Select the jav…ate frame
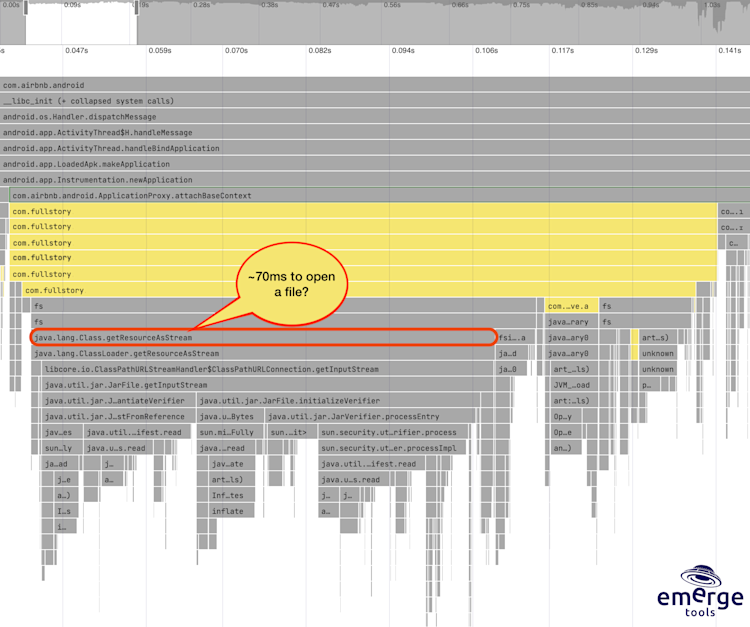Viewport: 750px width, 627px height. (232, 464)
